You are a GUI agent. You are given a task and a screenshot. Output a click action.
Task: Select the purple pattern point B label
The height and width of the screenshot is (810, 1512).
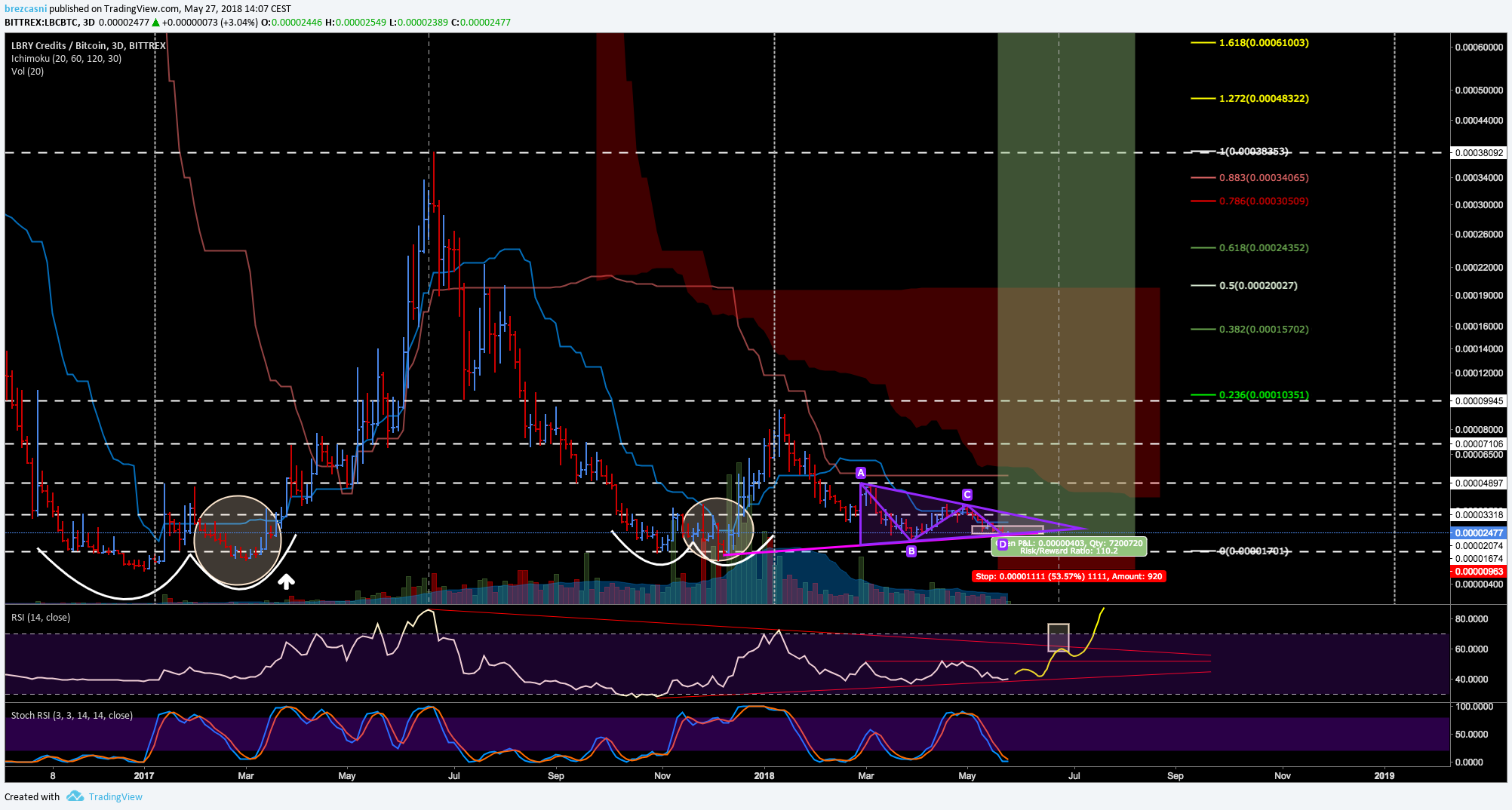(911, 551)
